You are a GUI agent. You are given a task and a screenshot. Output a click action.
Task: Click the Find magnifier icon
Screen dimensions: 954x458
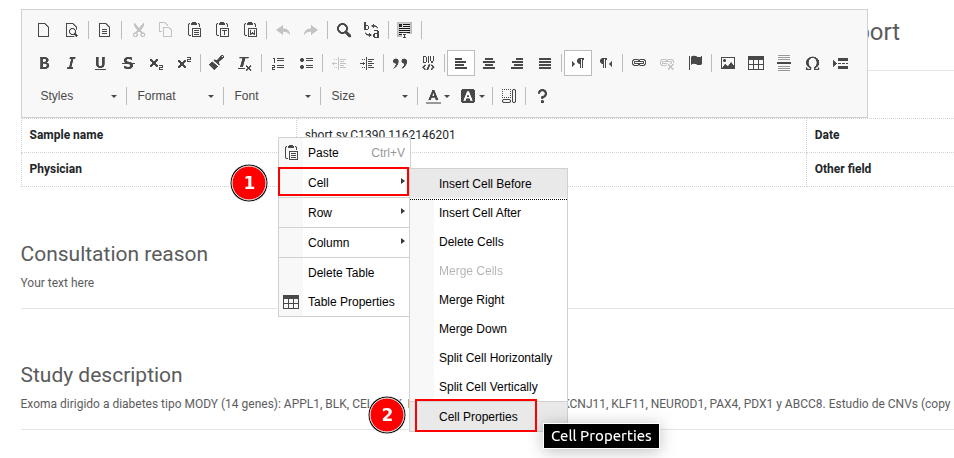coord(343,30)
